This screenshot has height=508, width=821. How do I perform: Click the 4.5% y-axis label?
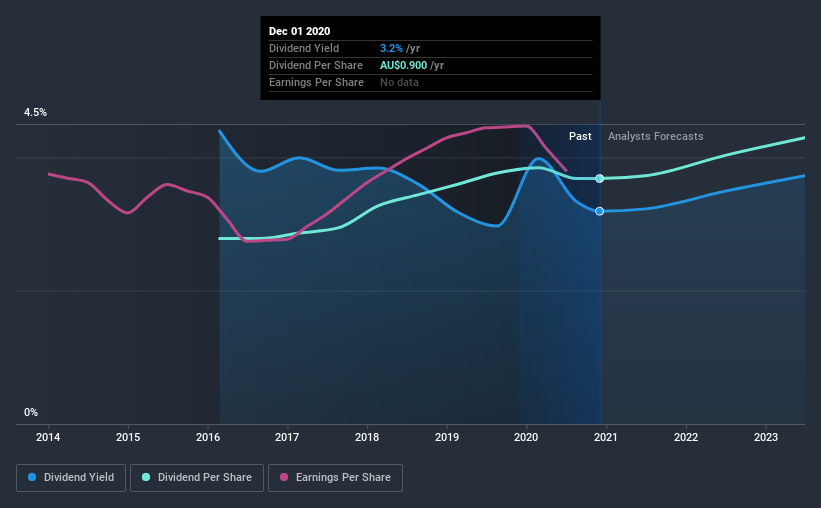tap(35, 113)
